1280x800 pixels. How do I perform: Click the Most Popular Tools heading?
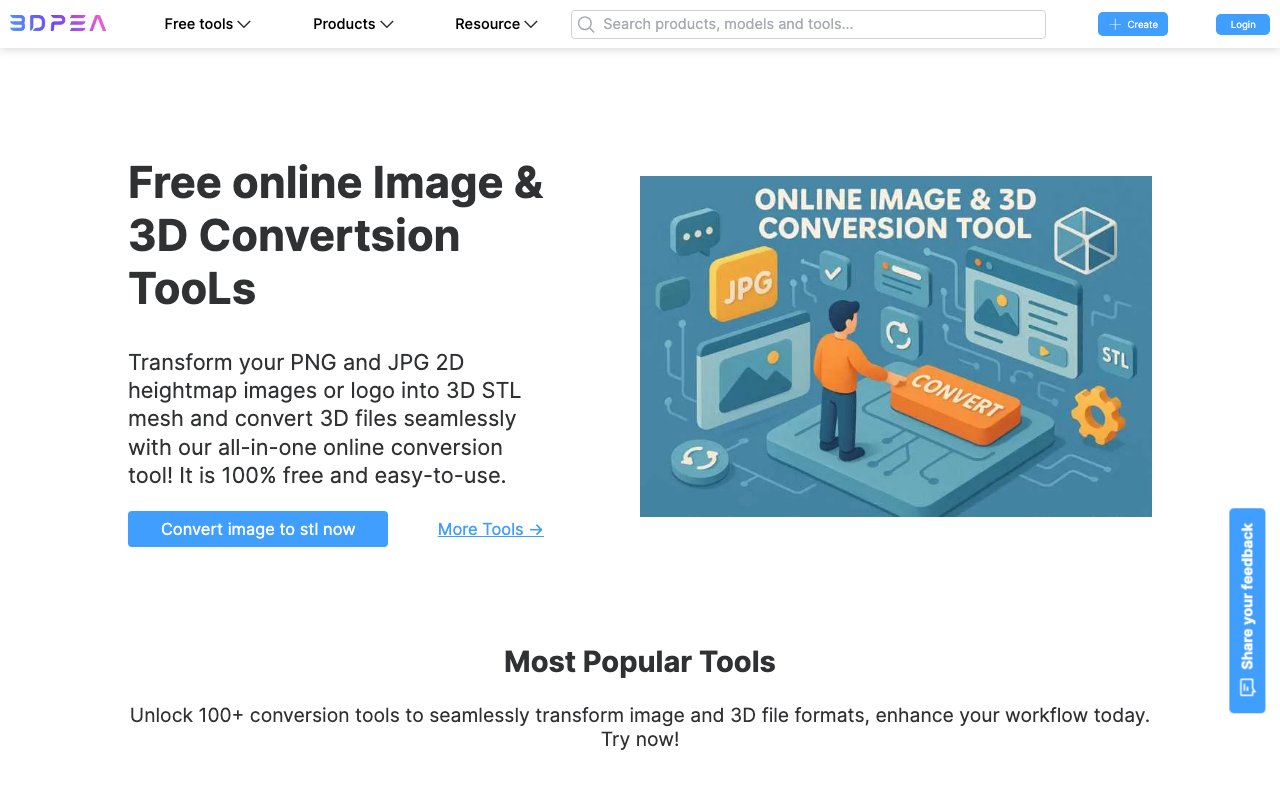point(640,662)
